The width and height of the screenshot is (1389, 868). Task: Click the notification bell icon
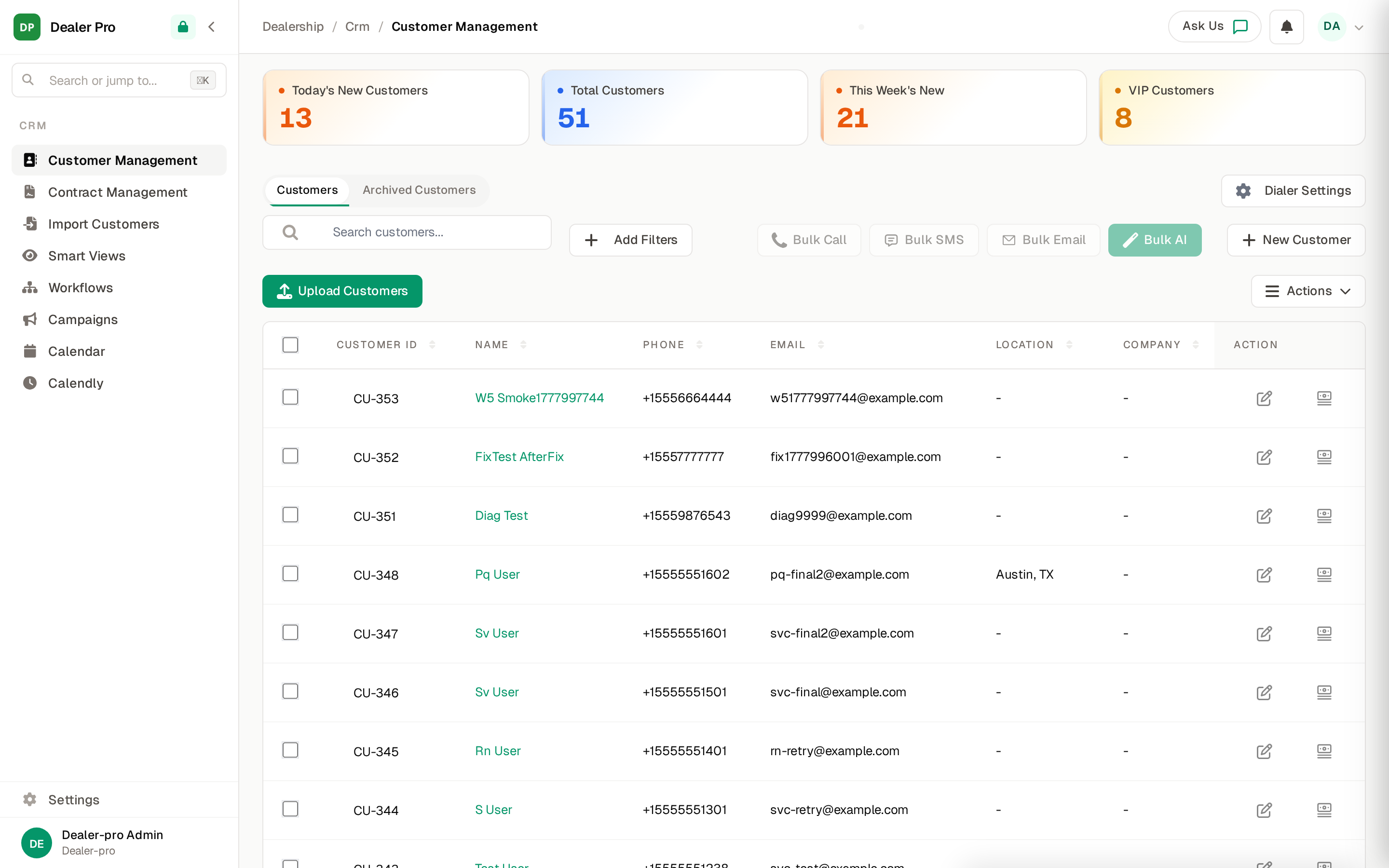tap(1286, 27)
